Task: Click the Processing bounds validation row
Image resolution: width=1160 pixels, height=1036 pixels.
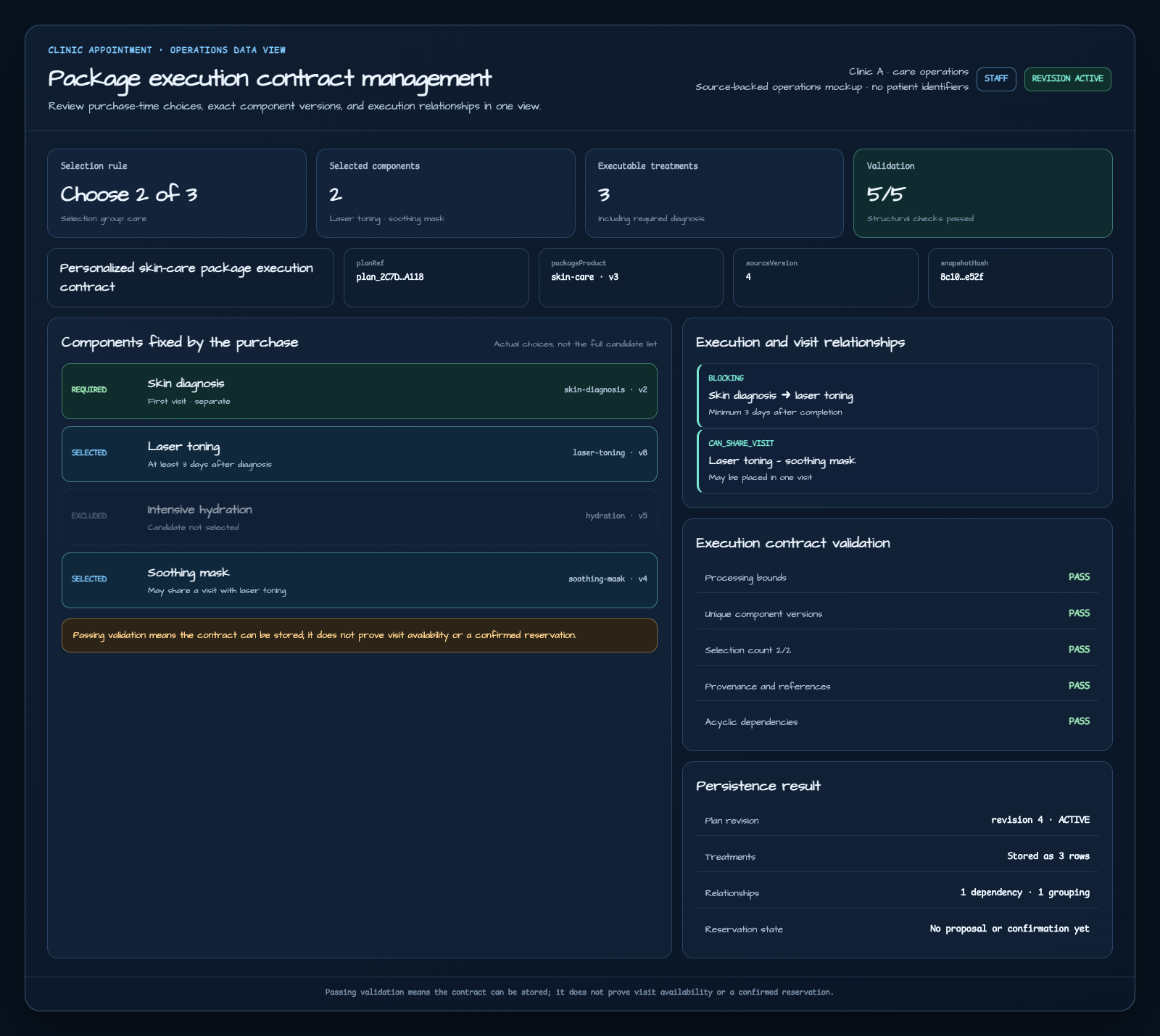Action: tap(898, 578)
